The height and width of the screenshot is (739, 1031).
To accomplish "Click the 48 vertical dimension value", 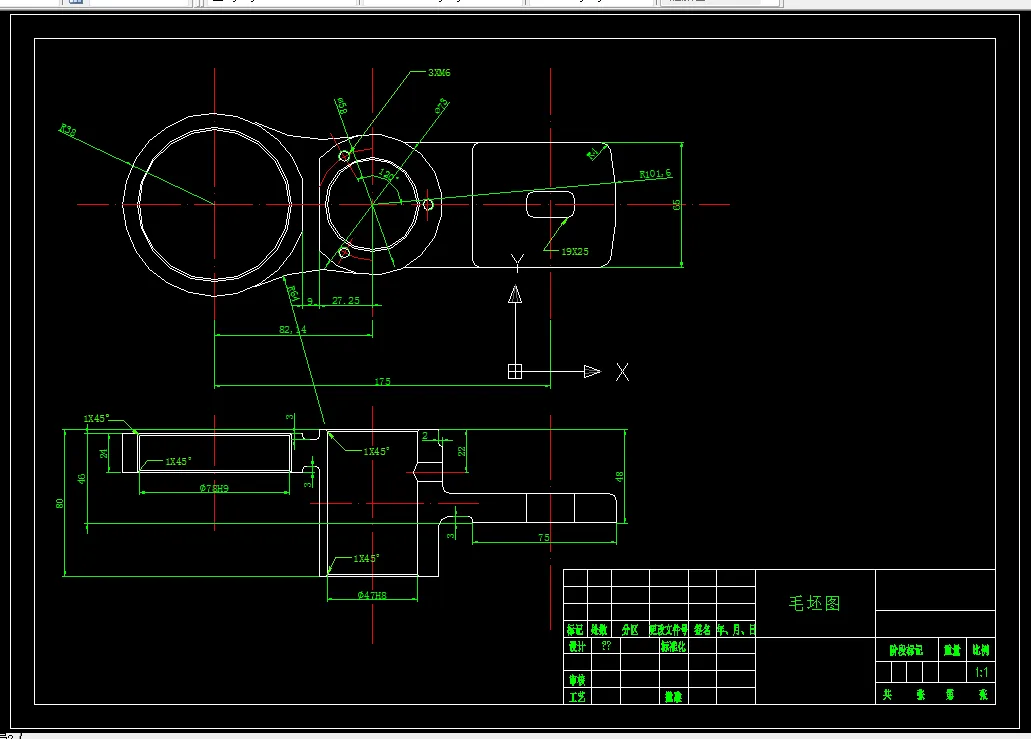I will 619,477.
